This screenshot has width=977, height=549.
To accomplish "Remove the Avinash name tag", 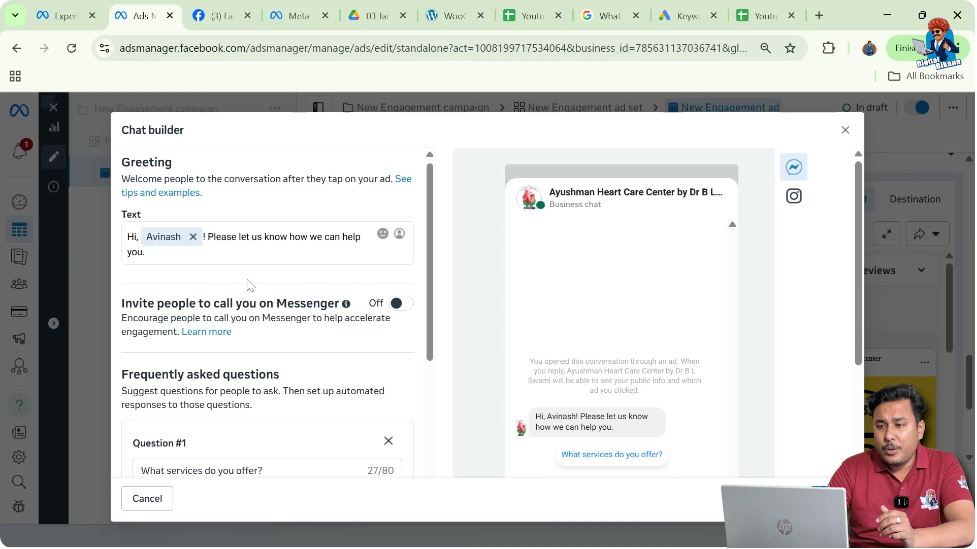I will (193, 237).
